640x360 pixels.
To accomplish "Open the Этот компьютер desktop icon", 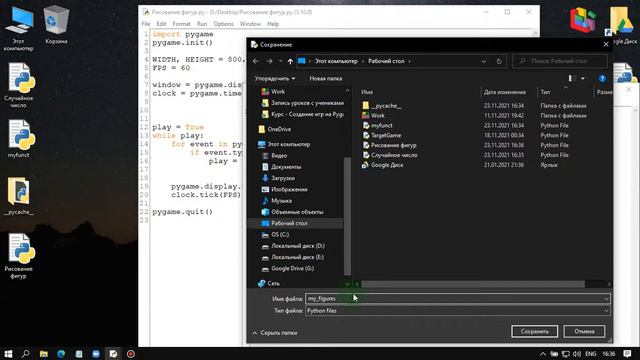I will (x=18, y=29).
